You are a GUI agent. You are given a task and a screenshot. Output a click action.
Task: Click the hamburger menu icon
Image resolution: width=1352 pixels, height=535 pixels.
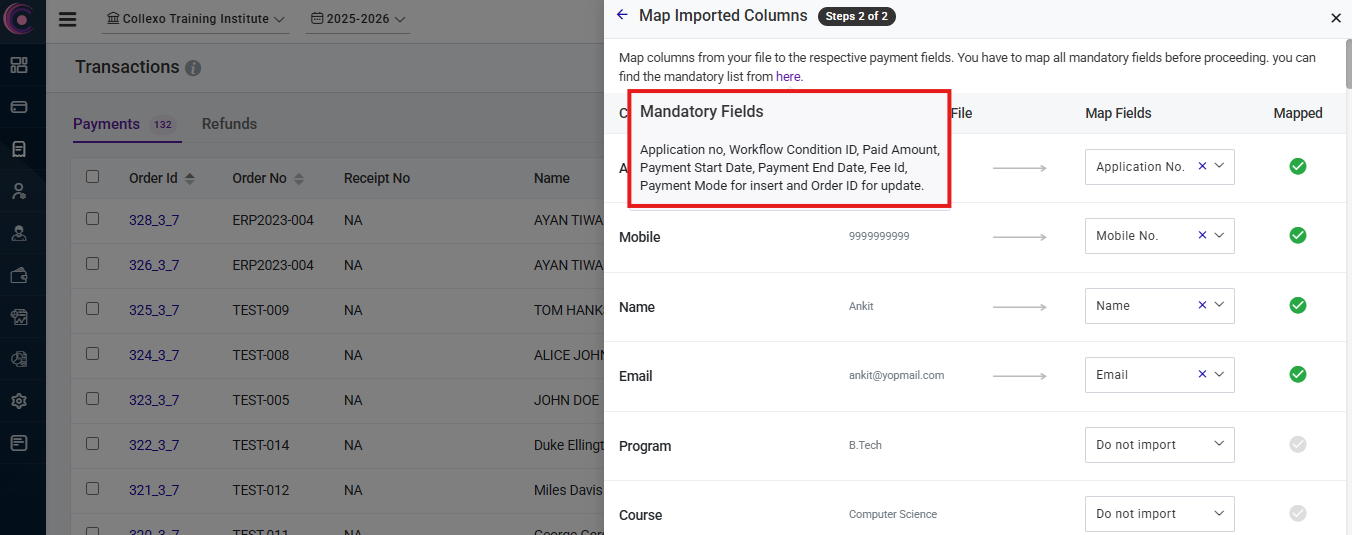(67, 19)
